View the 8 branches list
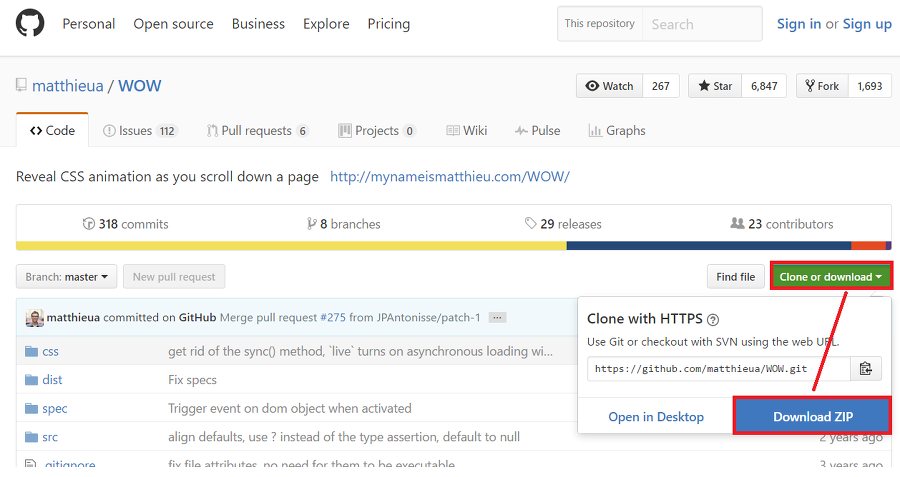The height and width of the screenshot is (477, 900). click(344, 224)
